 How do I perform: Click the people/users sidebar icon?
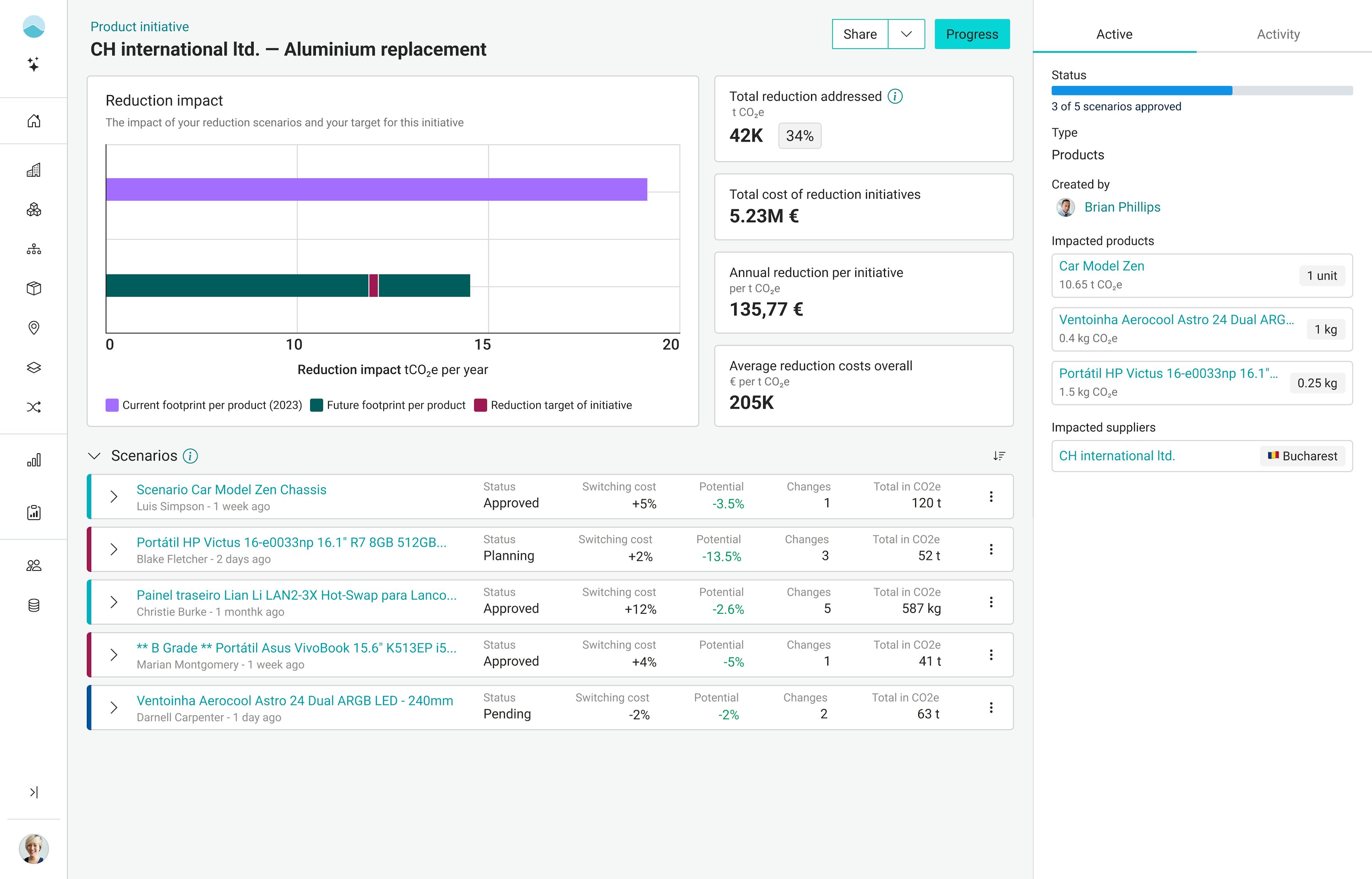click(34, 566)
